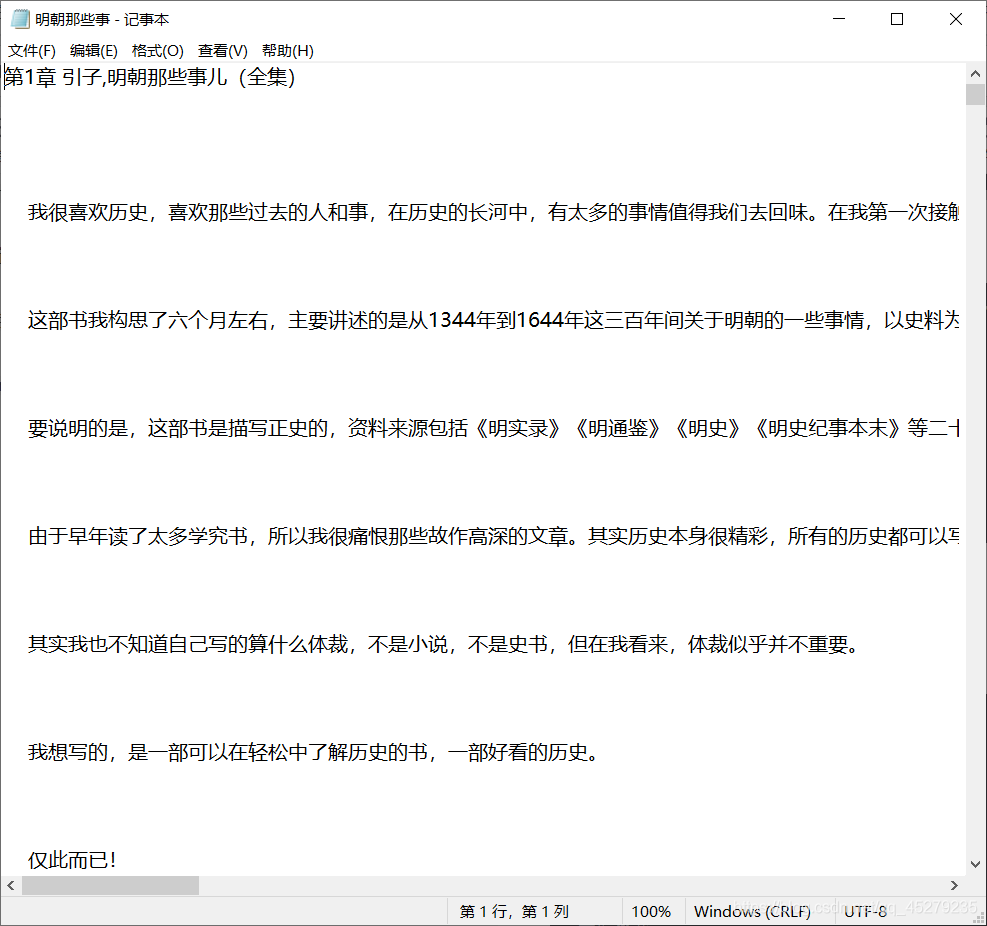Click the line 仅此而已！
The height and width of the screenshot is (926, 987).
tap(72, 860)
